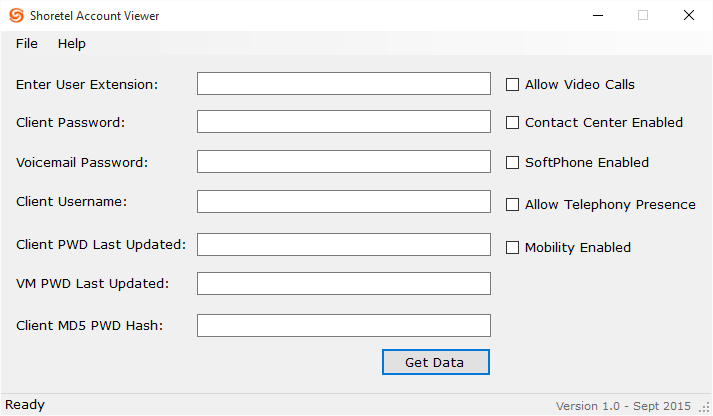Minimize the Shoretel Account Viewer window
This screenshot has height=416, width=713.
coord(598,16)
